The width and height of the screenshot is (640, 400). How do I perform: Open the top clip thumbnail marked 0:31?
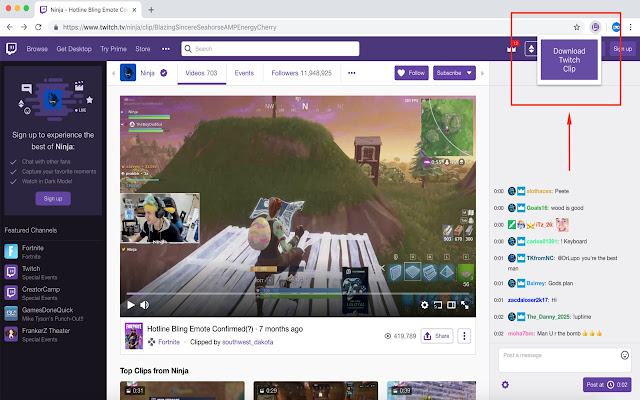[x=182, y=391]
